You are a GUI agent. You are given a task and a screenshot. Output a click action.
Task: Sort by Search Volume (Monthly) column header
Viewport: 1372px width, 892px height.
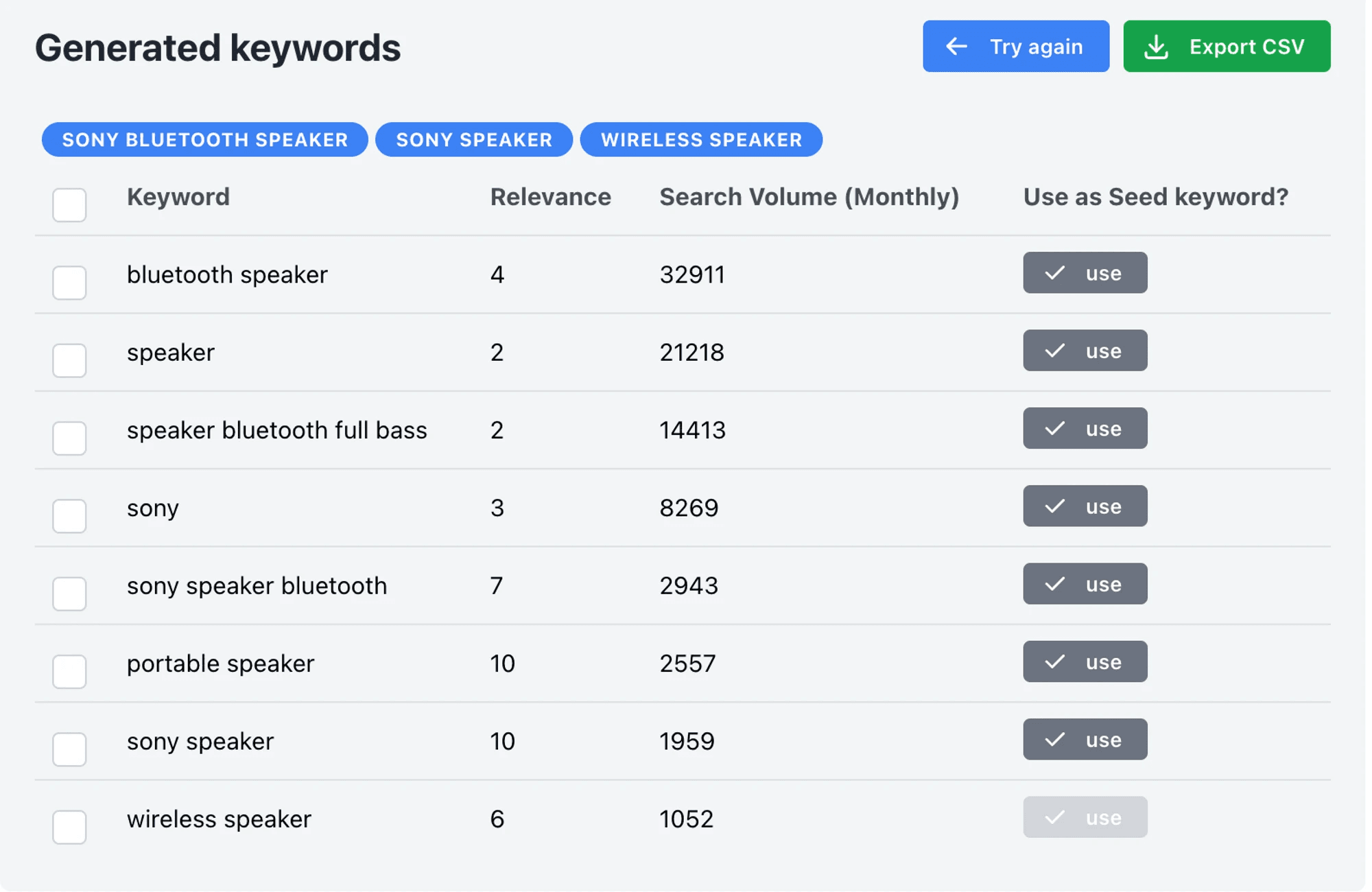[x=809, y=197]
